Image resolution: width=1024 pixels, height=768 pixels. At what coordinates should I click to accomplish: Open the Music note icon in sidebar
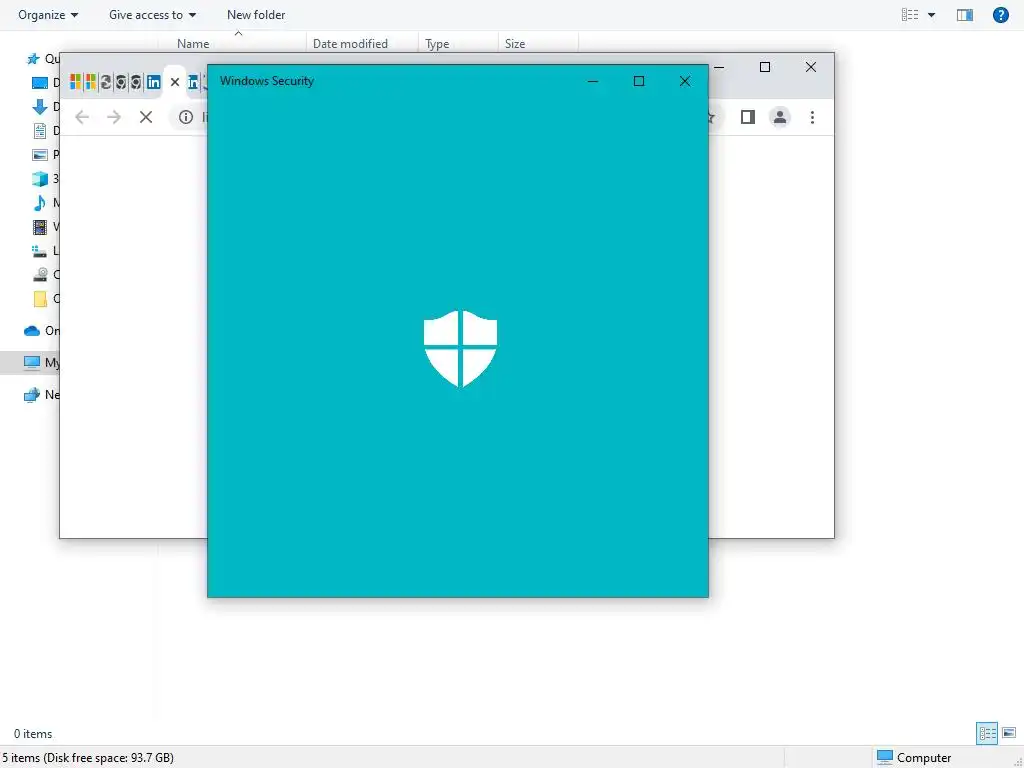(x=40, y=202)
